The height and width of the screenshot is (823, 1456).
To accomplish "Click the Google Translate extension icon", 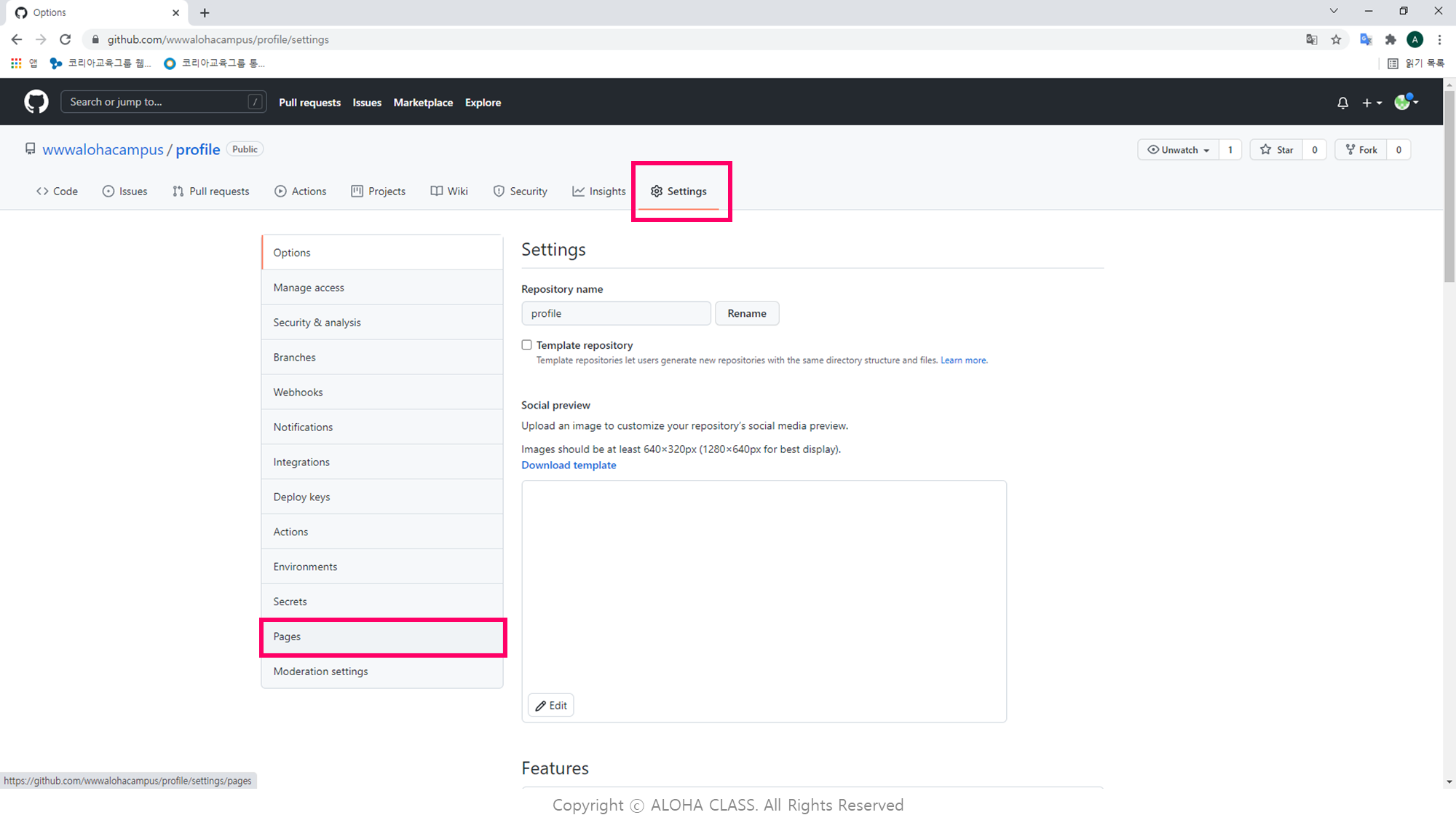I will pos(1366,39).
